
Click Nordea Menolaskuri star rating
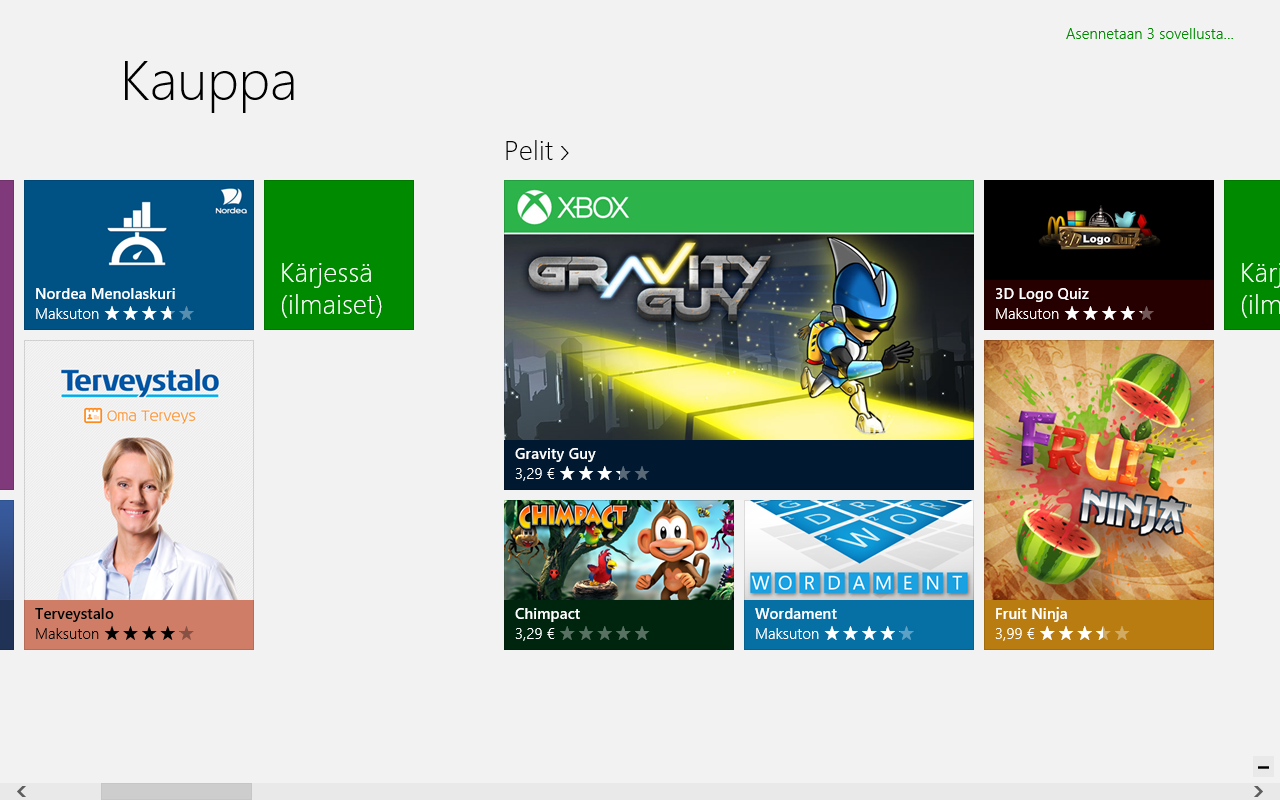click(149, 314)
